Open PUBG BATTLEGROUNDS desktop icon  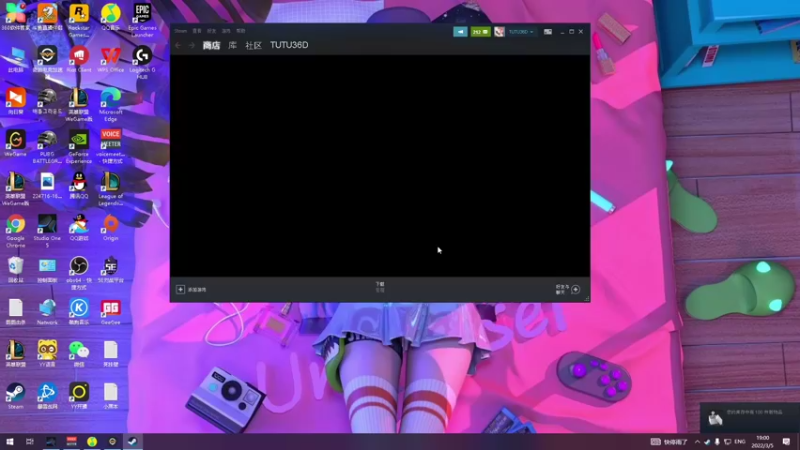tap(47, 147)
